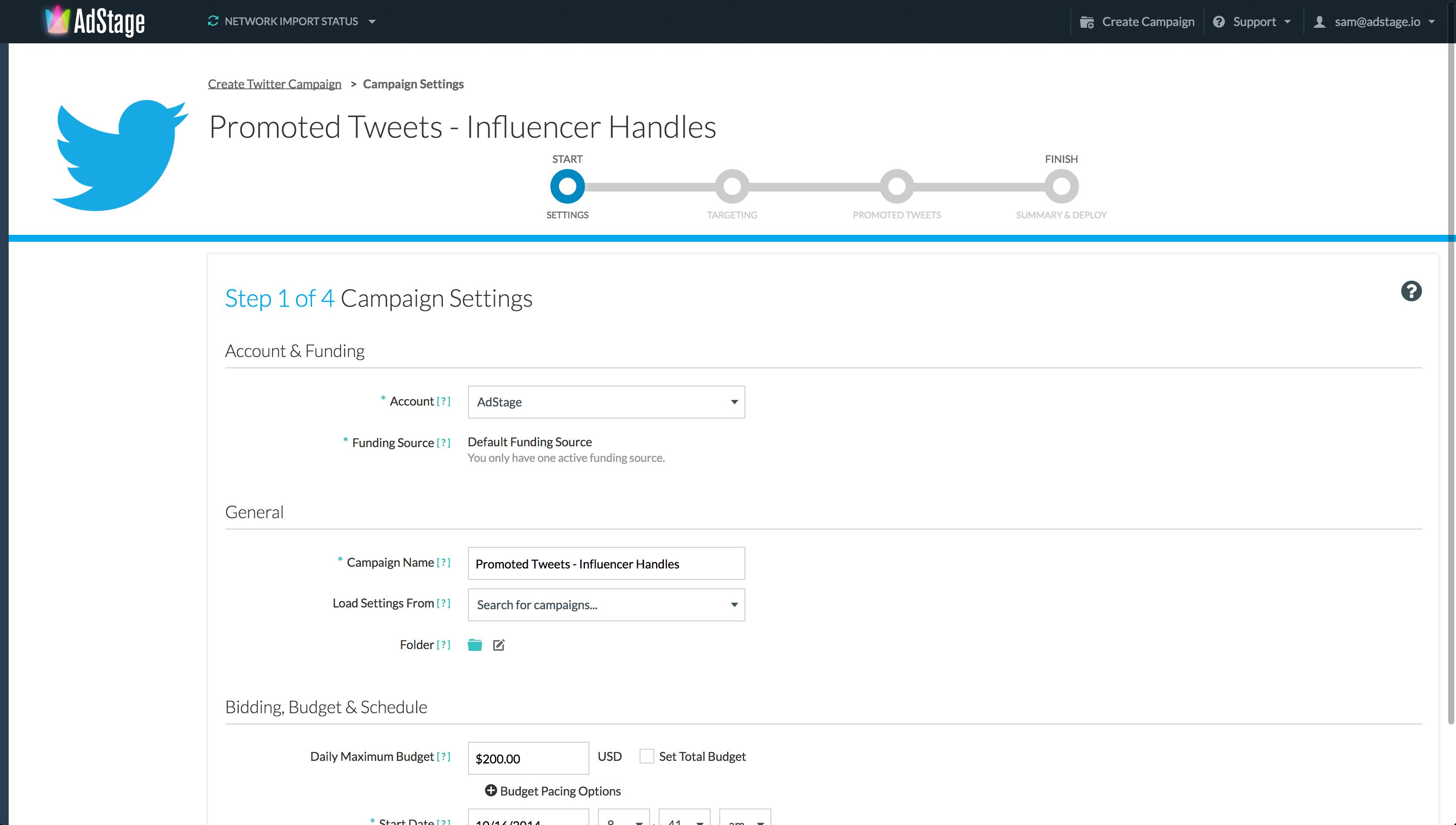
Task: Jump to the Targeting step circle
Action: pos(732,186)
